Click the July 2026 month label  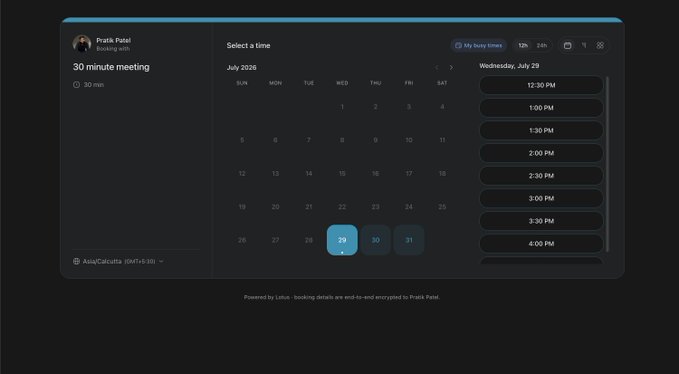(242, 68)
